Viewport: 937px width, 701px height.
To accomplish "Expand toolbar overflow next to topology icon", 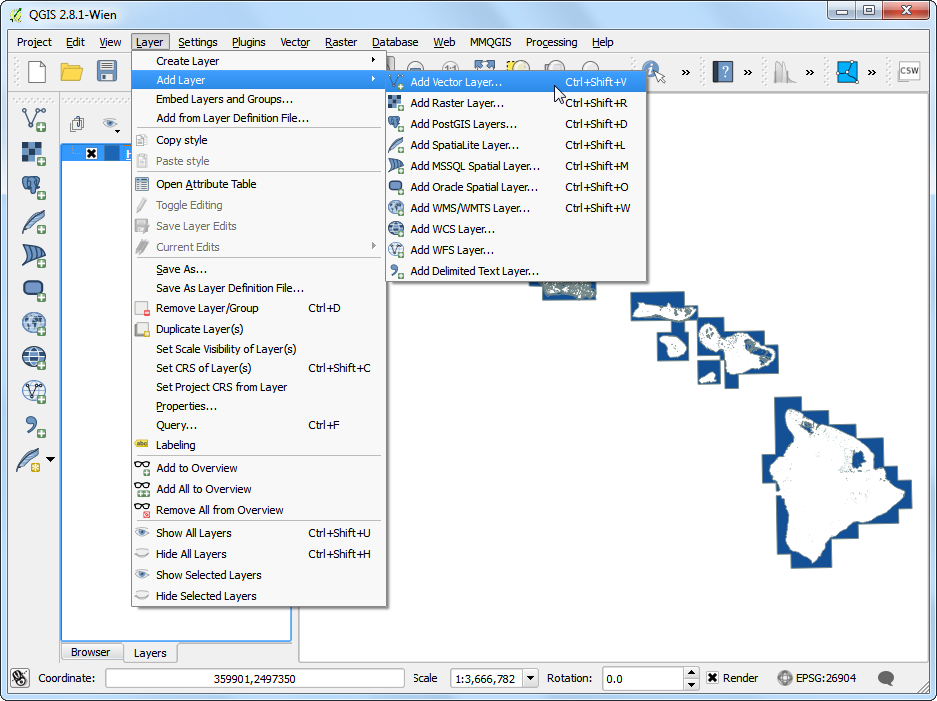I will [x=872, y=72].
